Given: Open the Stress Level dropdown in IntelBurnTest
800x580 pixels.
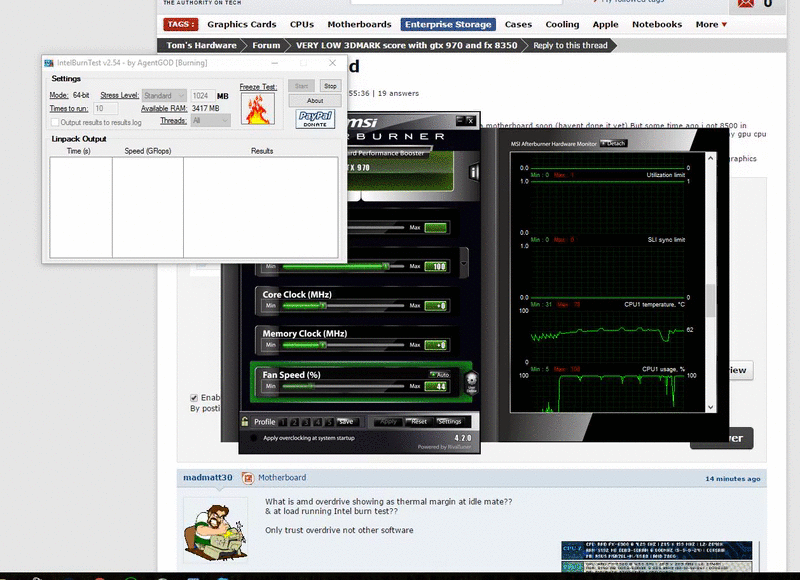Looking at the screenshot, I should click(164, 95).
